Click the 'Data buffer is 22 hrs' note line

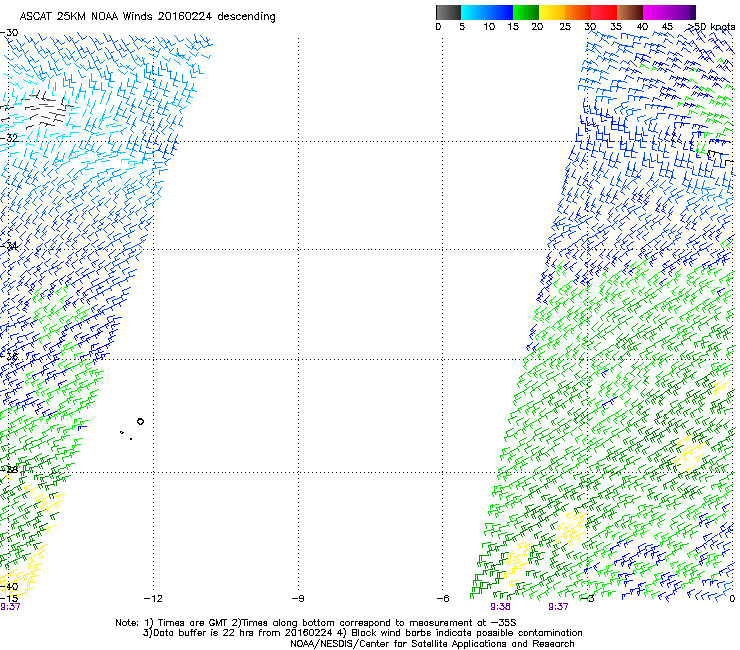point(362,633)
